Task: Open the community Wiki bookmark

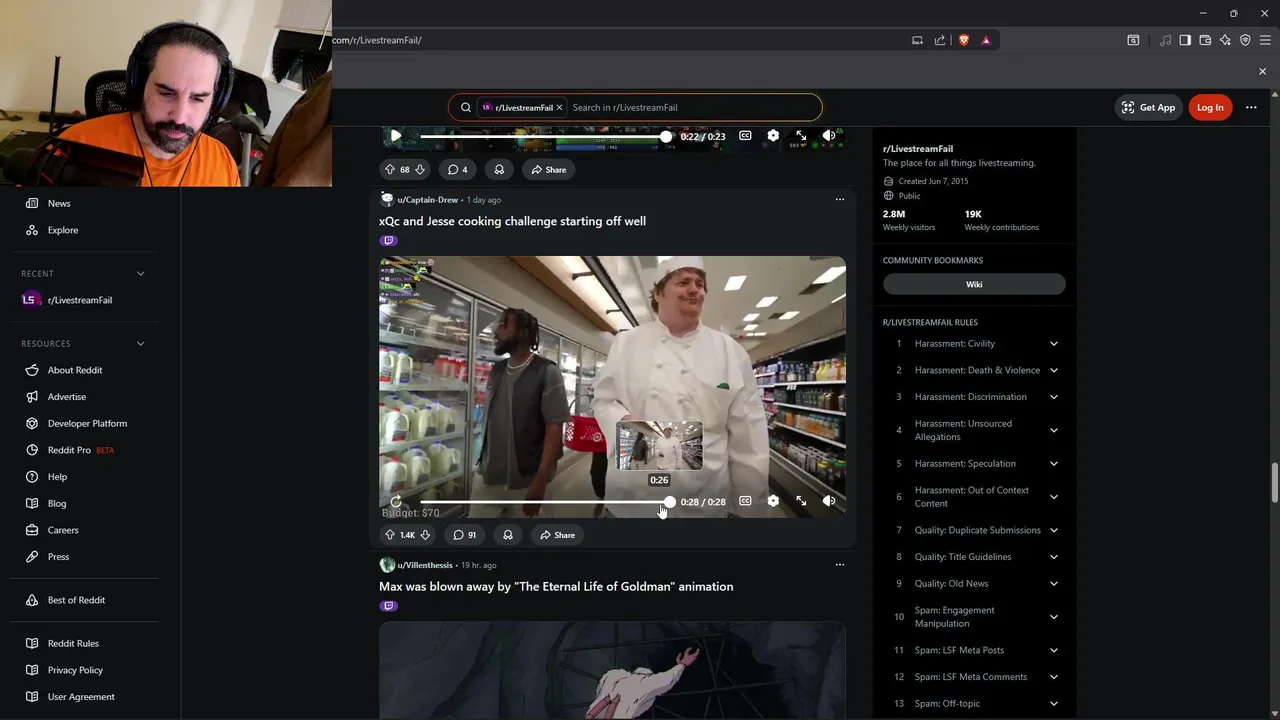Action: point(974,284)
